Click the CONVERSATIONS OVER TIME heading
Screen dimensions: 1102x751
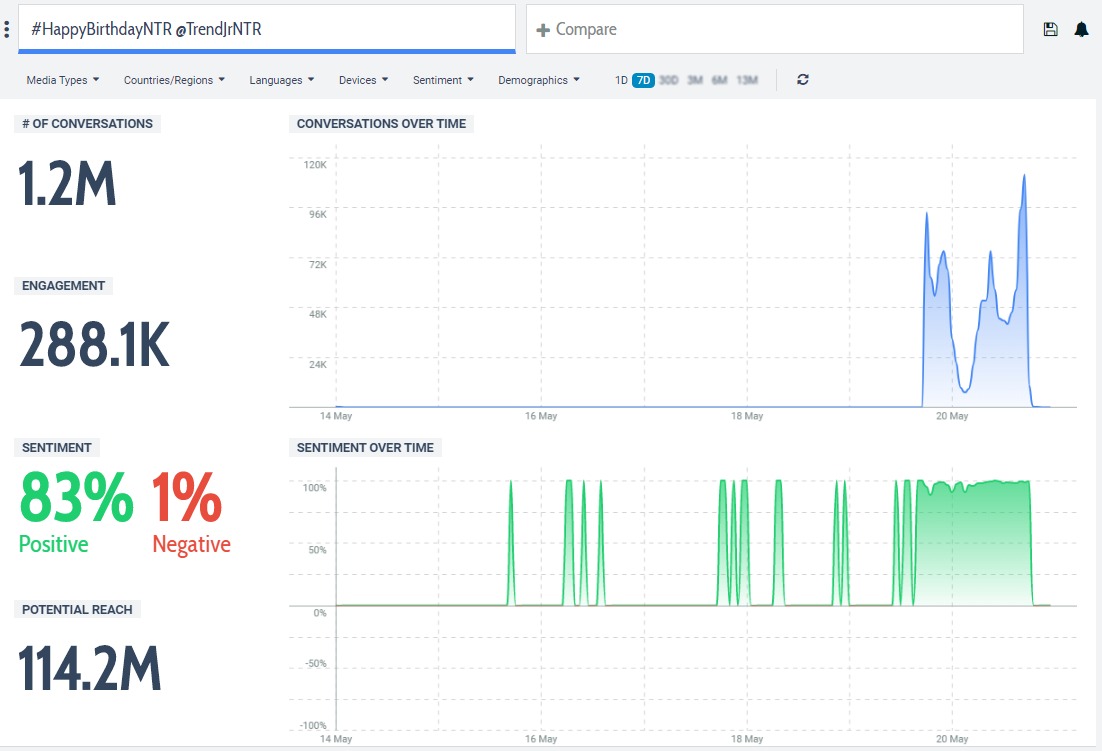pos(382,124)
